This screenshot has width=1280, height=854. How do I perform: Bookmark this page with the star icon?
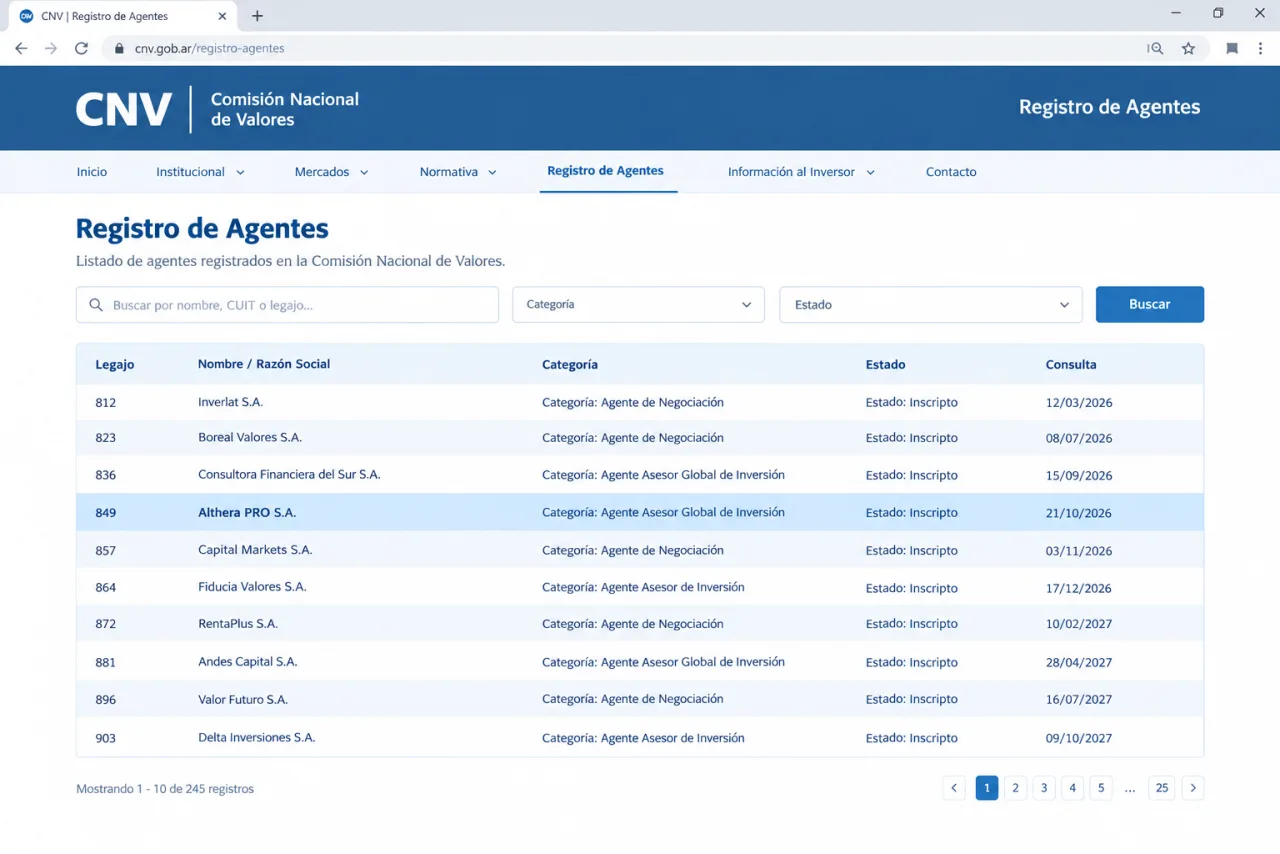point(1188,48)
